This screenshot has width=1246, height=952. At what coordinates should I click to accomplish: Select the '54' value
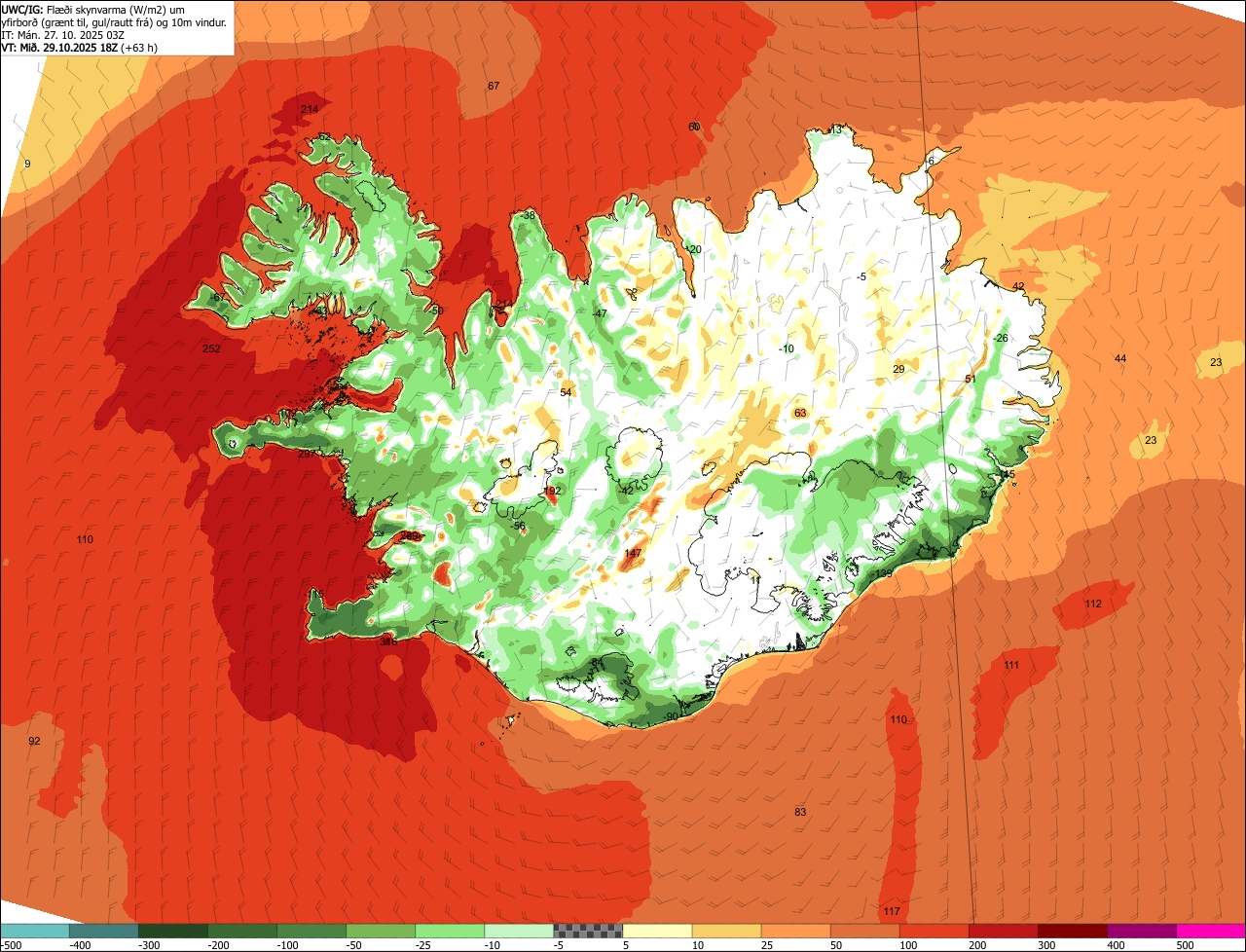pos(566,392)
